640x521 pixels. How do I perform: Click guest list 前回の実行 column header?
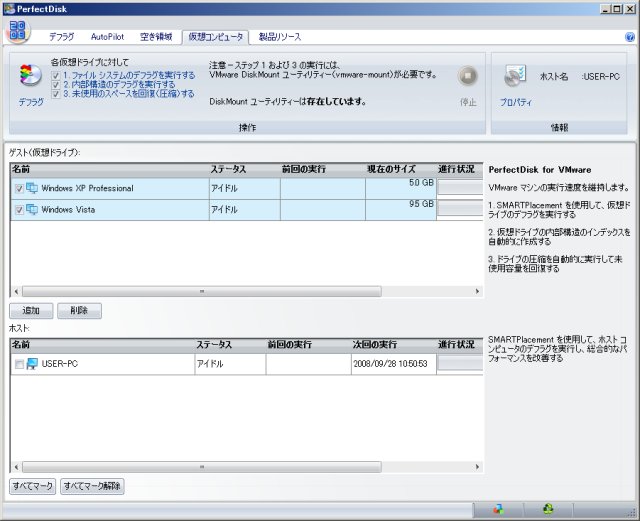(323, 169)
